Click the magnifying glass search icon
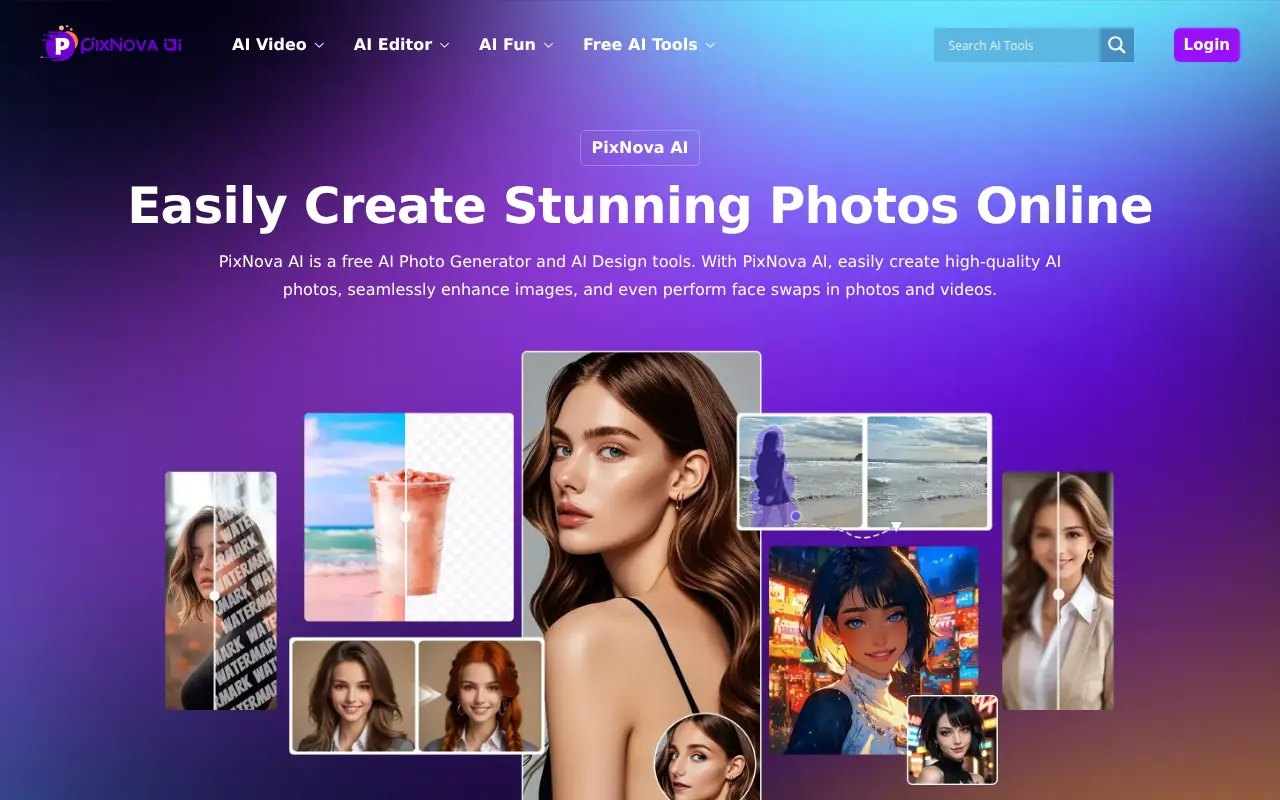This screenshot has width=1280, height=800. [x=1117, y=45]
